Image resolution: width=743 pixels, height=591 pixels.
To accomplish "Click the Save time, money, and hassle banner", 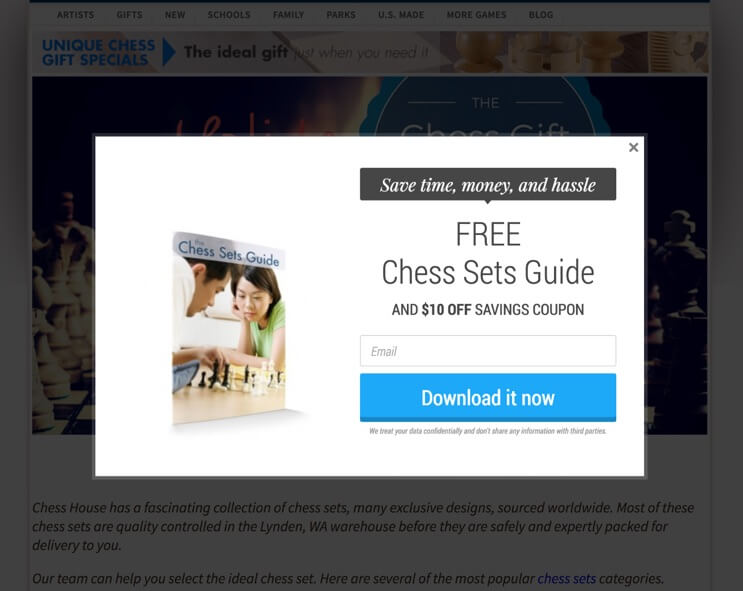I will pos(488,184).
